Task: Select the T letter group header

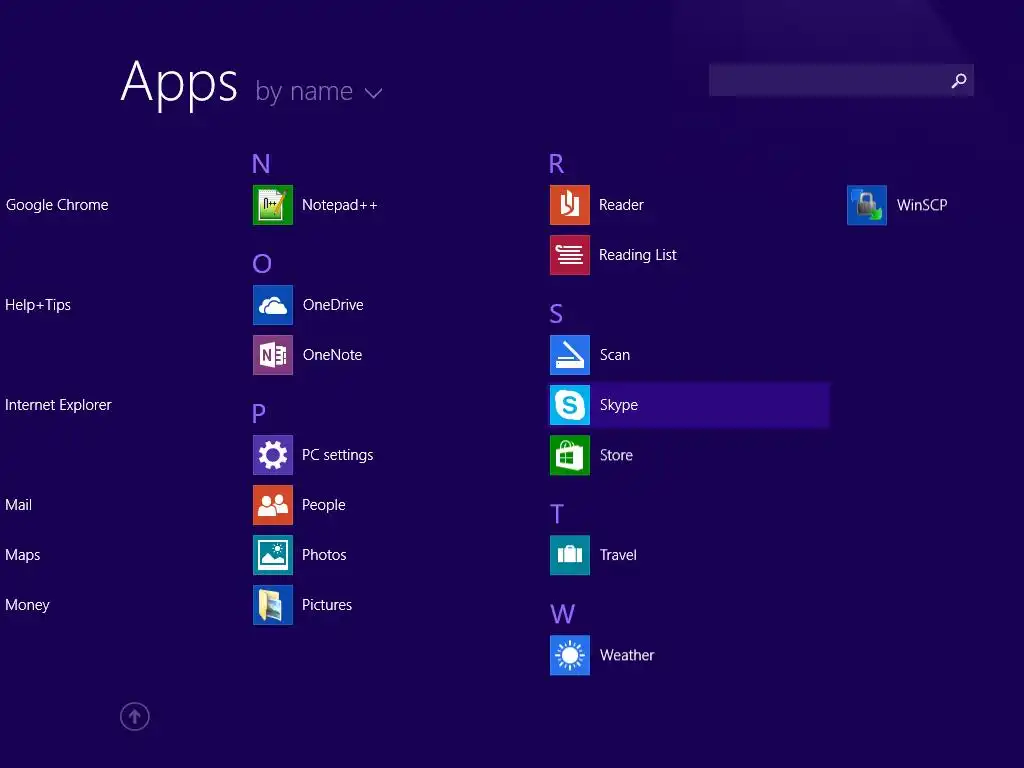Action: (556, 514)
